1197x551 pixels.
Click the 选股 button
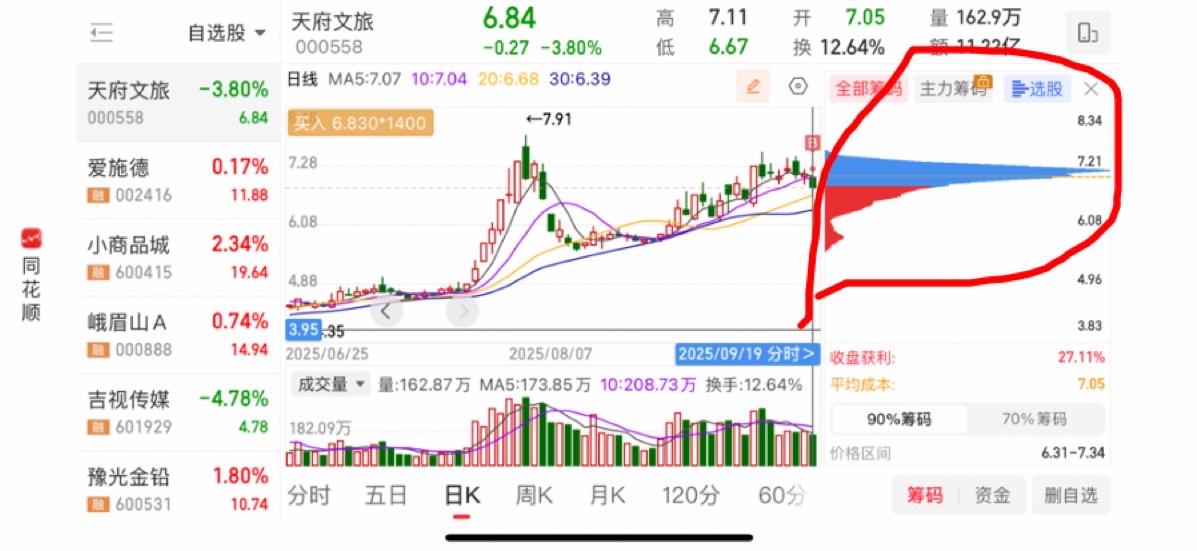click(1037, 89)
